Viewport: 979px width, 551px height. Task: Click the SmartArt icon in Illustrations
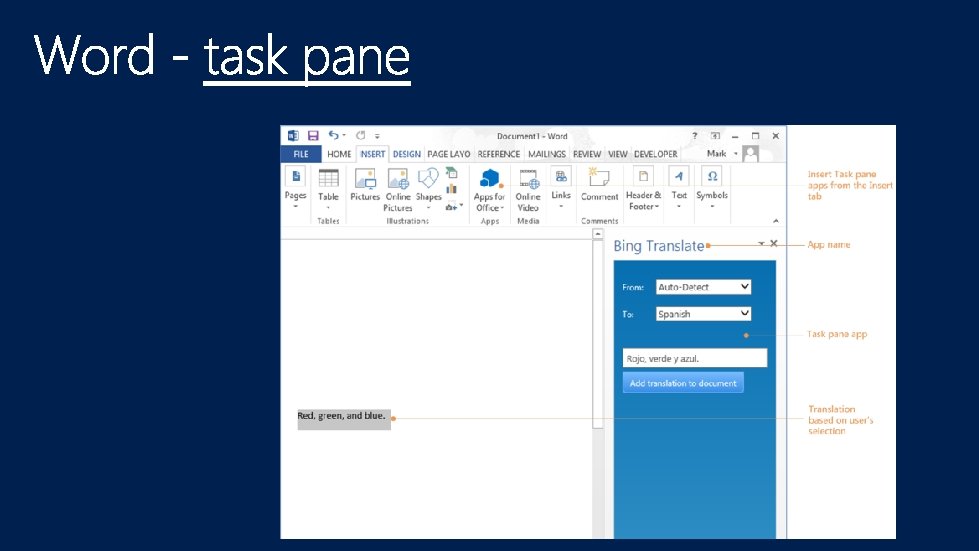[x=451, y=173]
